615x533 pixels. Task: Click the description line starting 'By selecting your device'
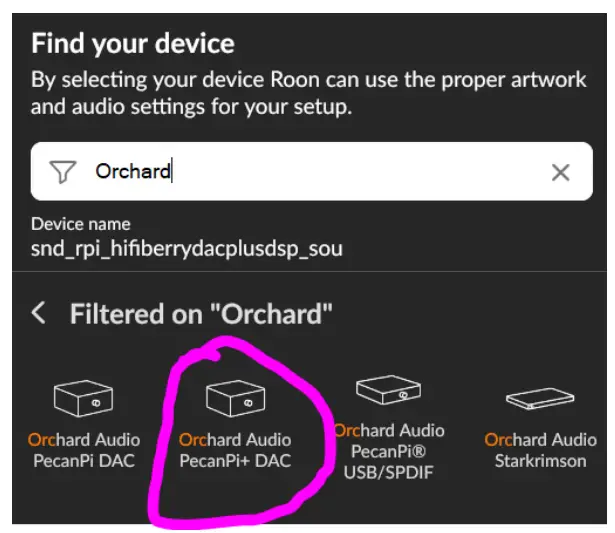(x=308, y=80)
